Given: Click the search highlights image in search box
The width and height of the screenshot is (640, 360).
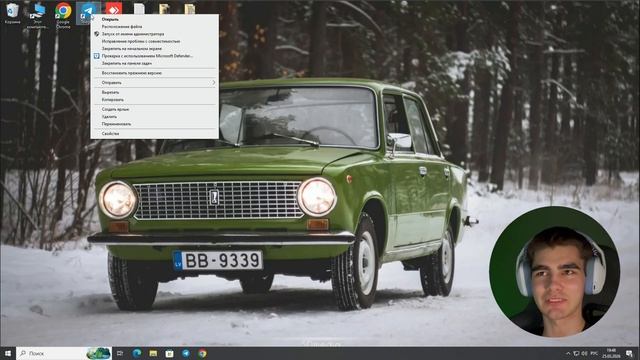Looking at the screenshot, I should click(x=99, y=353).
